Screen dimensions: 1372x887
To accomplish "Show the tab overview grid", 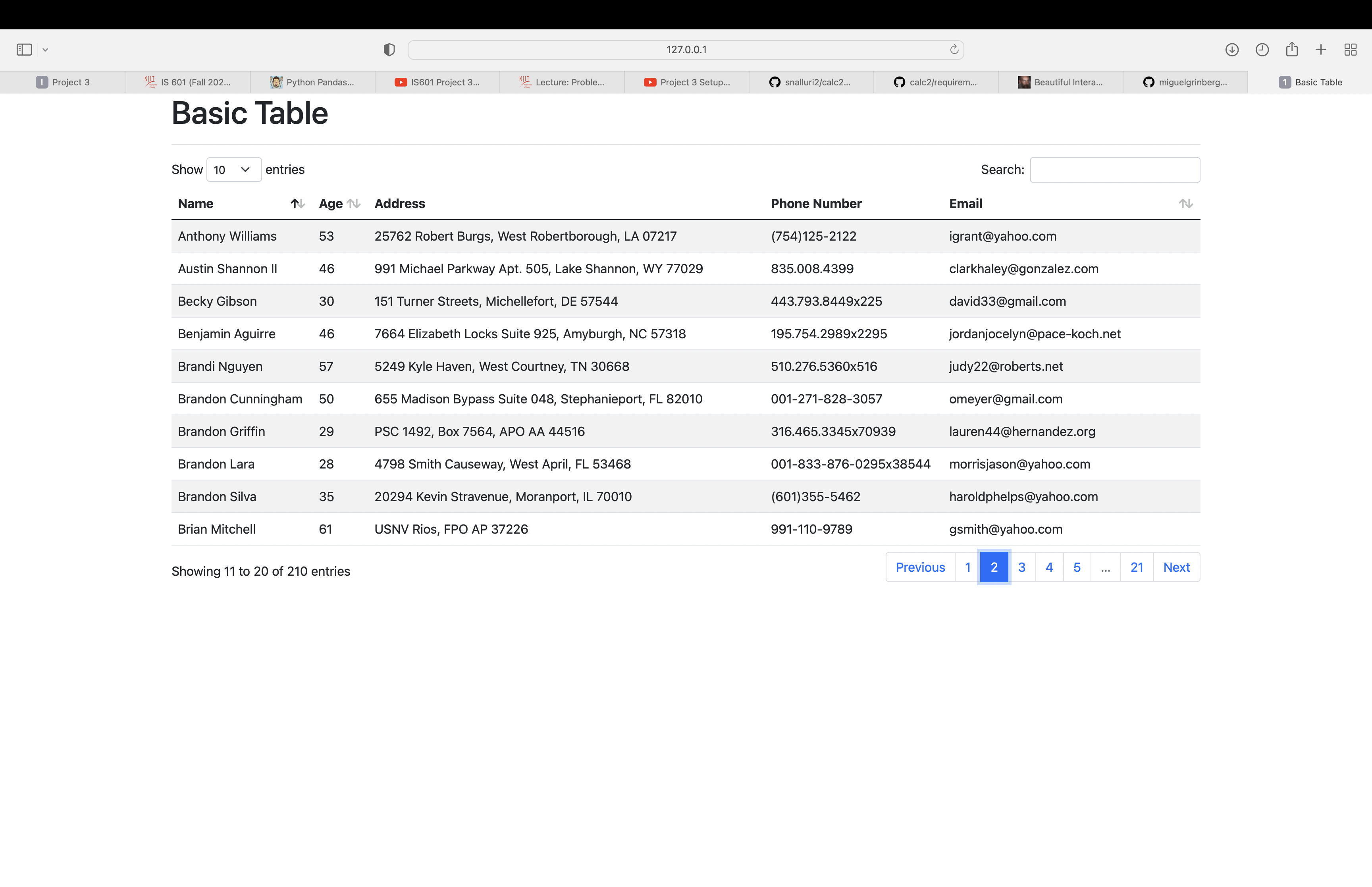I will point(1350,50).
